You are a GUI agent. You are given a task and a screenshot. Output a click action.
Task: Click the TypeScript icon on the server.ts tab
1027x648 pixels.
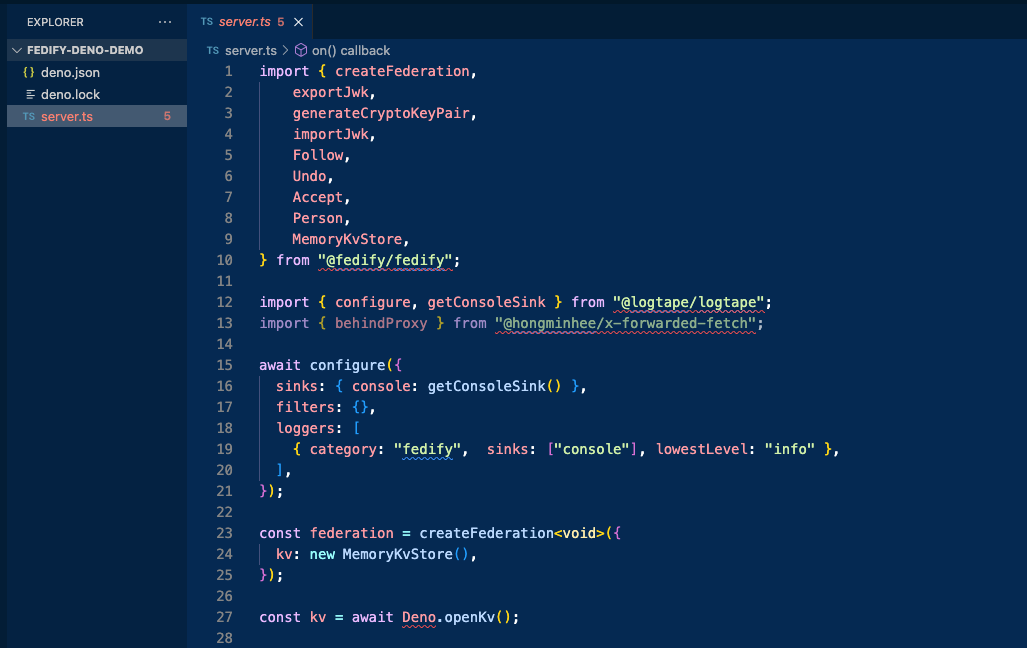207,22
